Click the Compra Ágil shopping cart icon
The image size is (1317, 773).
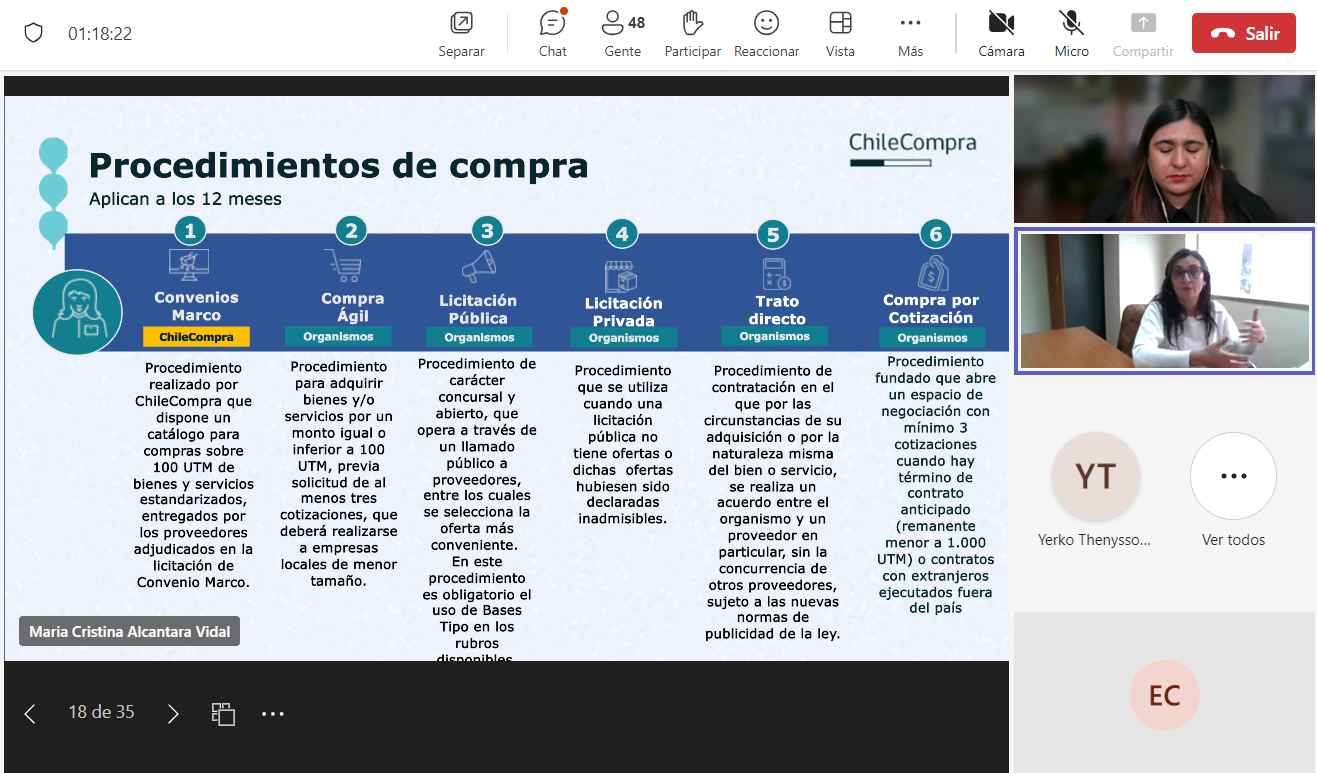(x=344, y=265)
